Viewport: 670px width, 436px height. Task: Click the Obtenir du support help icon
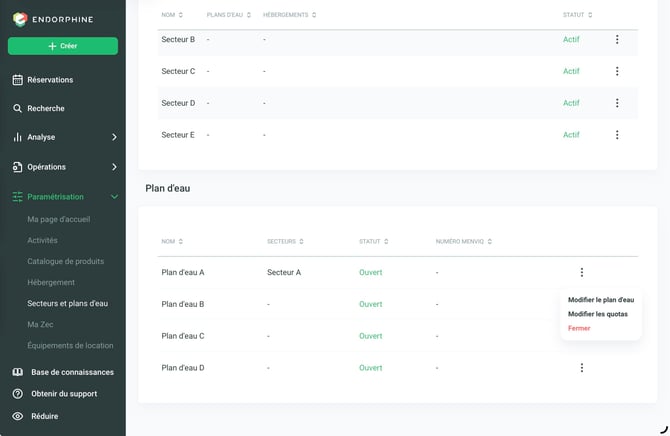pyautogui.click(x=18, y=394)
